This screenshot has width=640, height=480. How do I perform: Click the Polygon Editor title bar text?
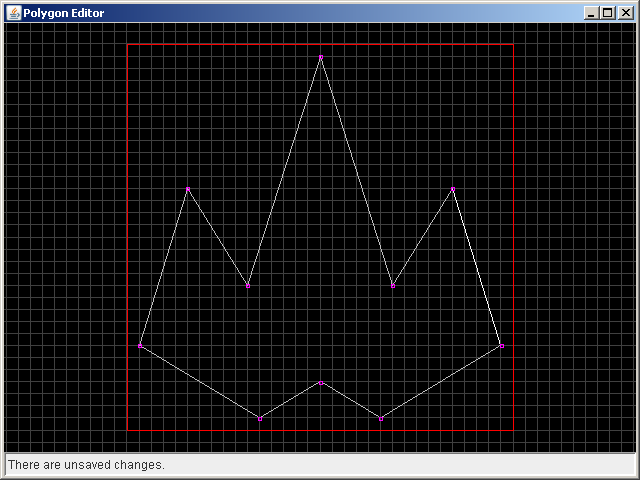tap(63, 13)
